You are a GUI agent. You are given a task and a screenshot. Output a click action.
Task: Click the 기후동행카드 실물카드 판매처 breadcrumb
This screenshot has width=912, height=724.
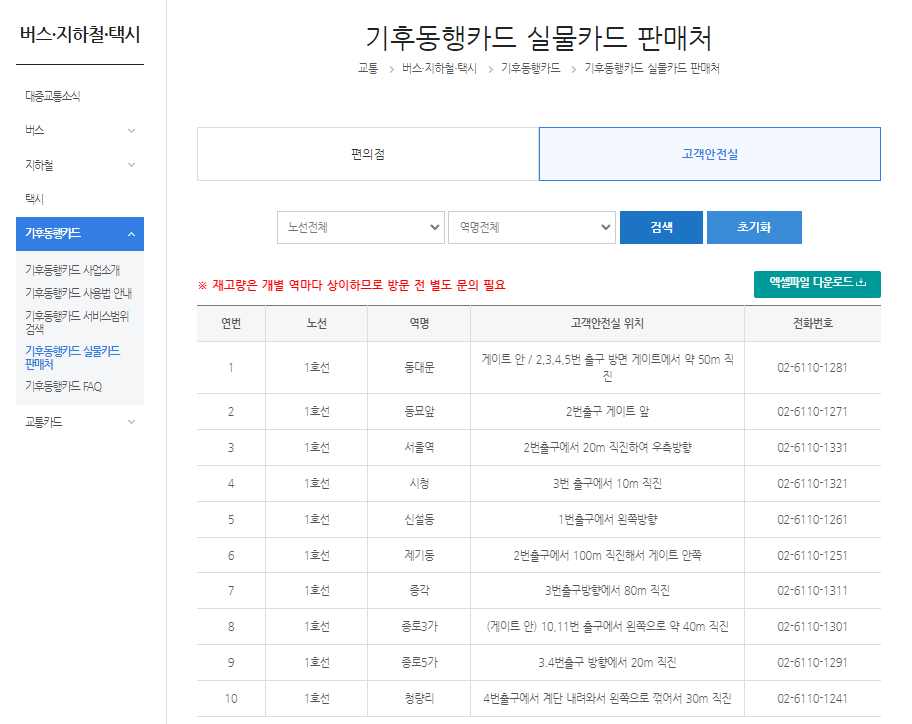[x=651, y=69]
